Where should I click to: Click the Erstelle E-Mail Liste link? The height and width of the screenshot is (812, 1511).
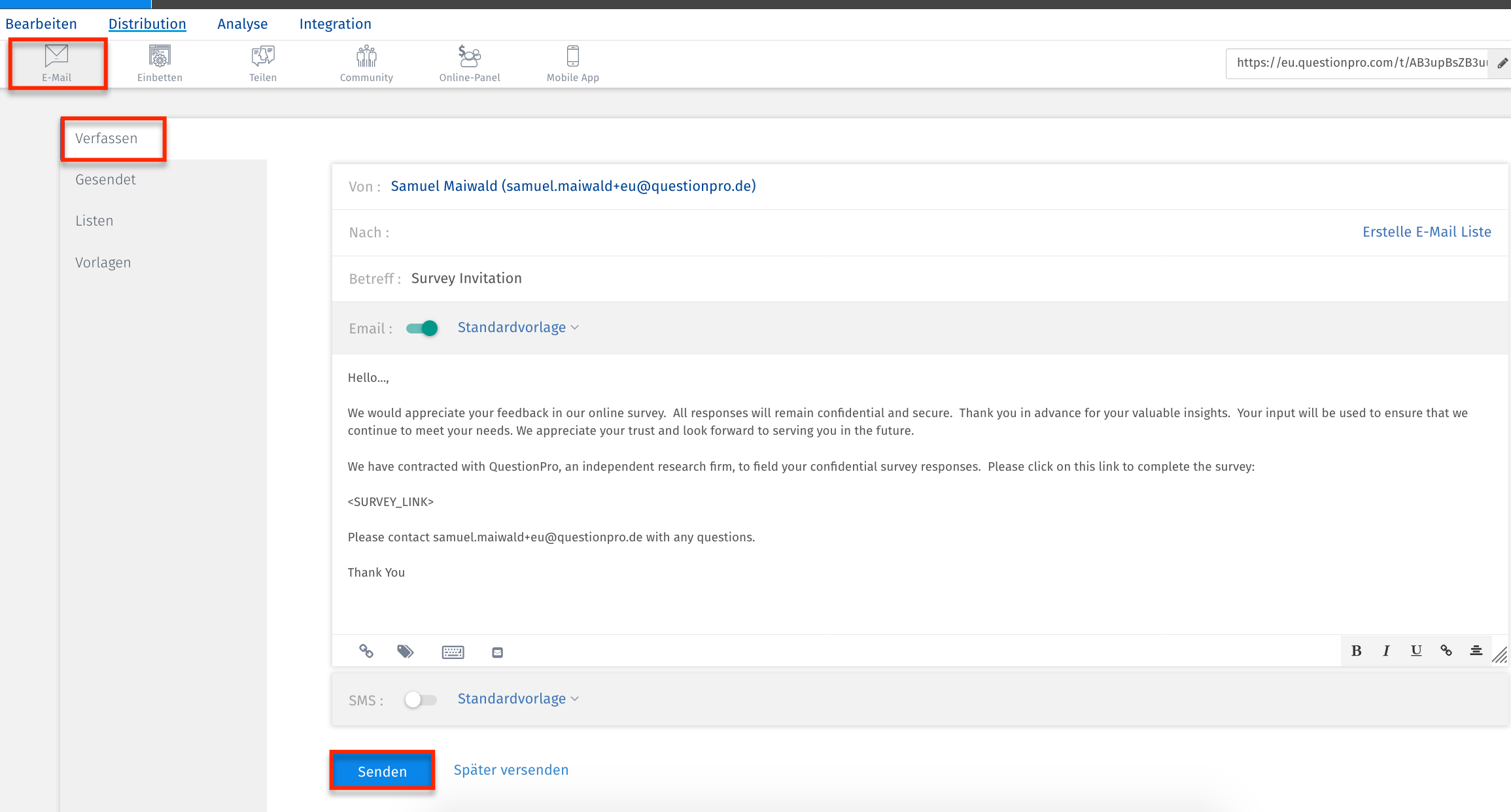click(1427, 232)
